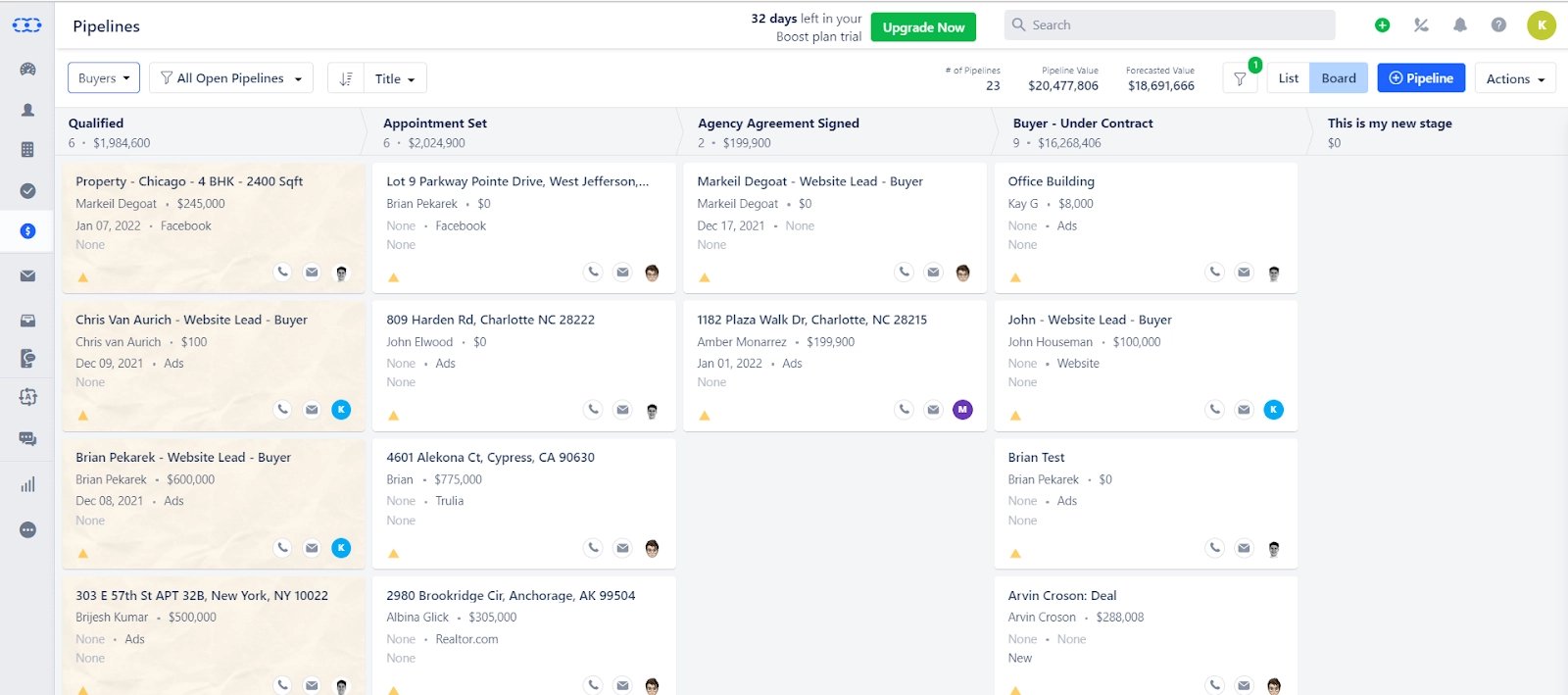The height and width of the screenshot is (695, 1568).
Task: Open the Reports bar chart sidebar icon
Action: (x=27, y=484)
